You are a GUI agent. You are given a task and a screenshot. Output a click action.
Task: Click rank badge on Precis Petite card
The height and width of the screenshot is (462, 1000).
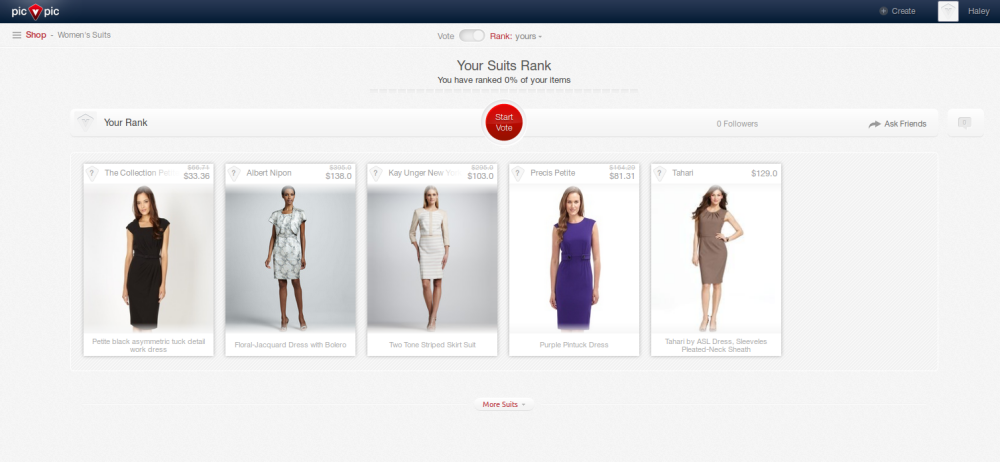(x=518, y=174)
